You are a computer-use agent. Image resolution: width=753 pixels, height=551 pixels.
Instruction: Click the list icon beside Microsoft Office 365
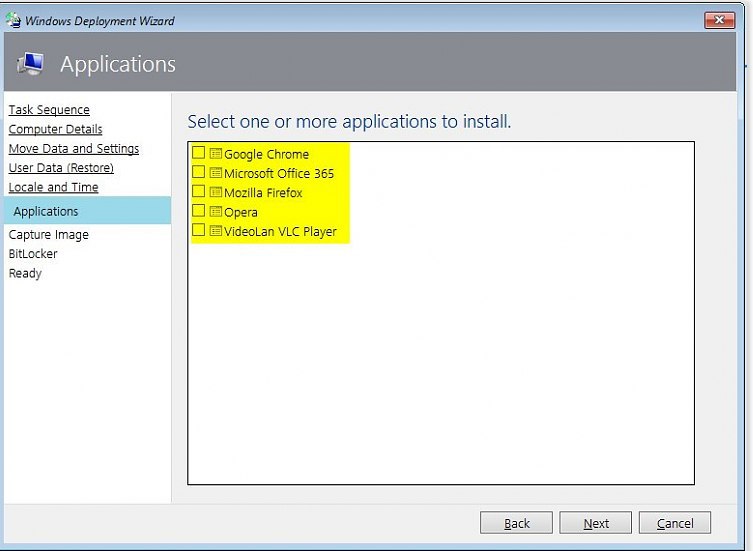(216, 173)
